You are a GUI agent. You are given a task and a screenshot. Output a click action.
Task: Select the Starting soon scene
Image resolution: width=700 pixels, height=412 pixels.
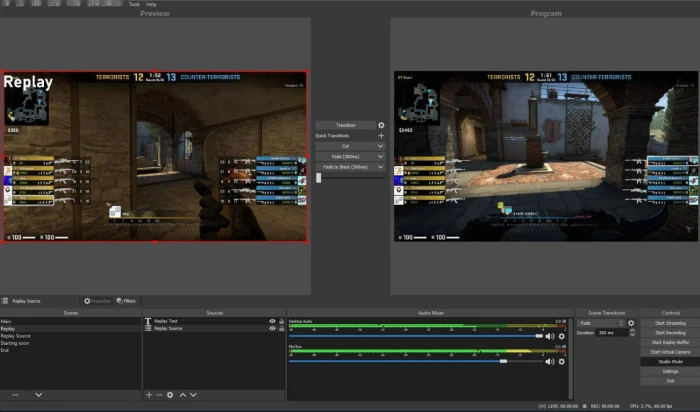71,343
